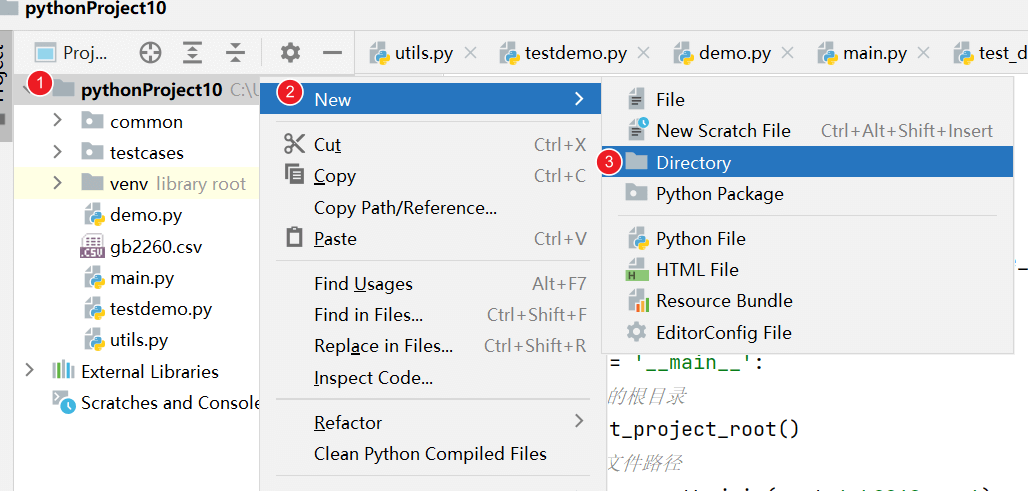Click the Collapse All toolbar icon

(235, 53)
